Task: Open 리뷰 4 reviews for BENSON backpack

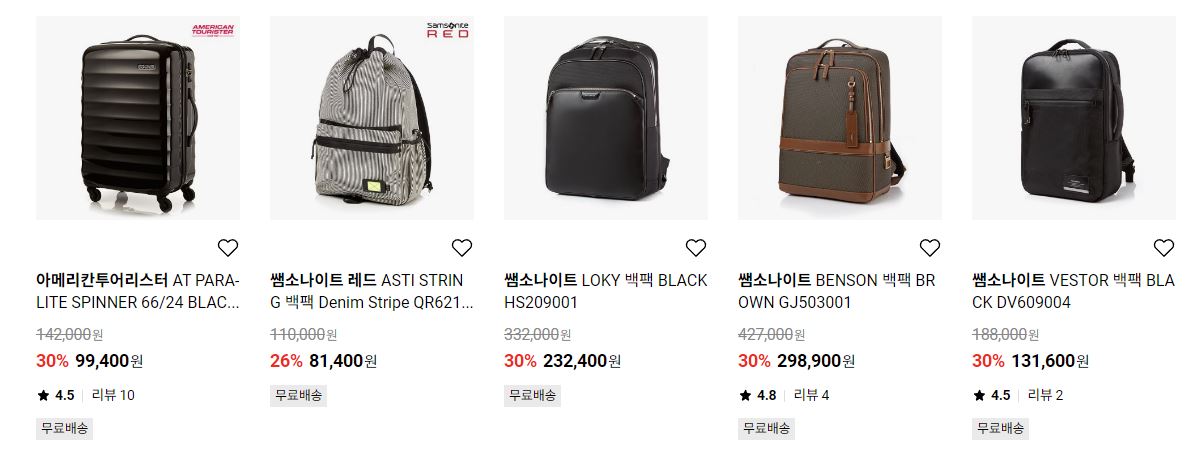Action: click(x=811, y=395)
